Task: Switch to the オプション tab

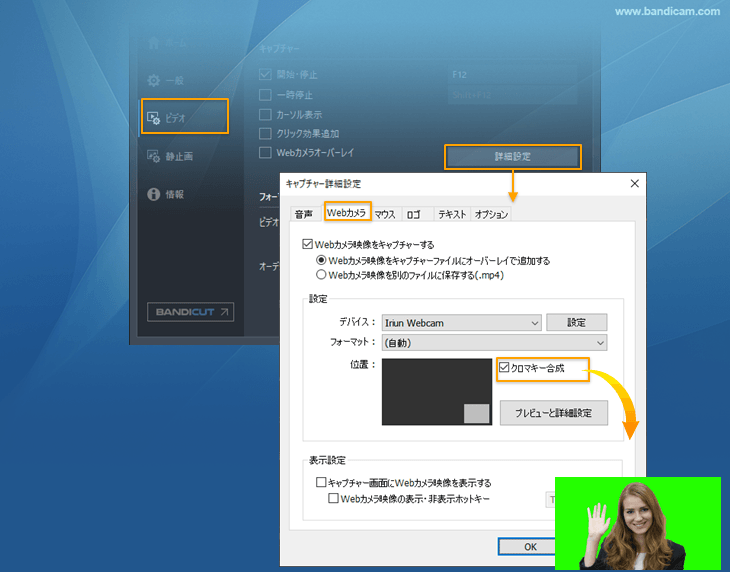Action: coord(491,214)
